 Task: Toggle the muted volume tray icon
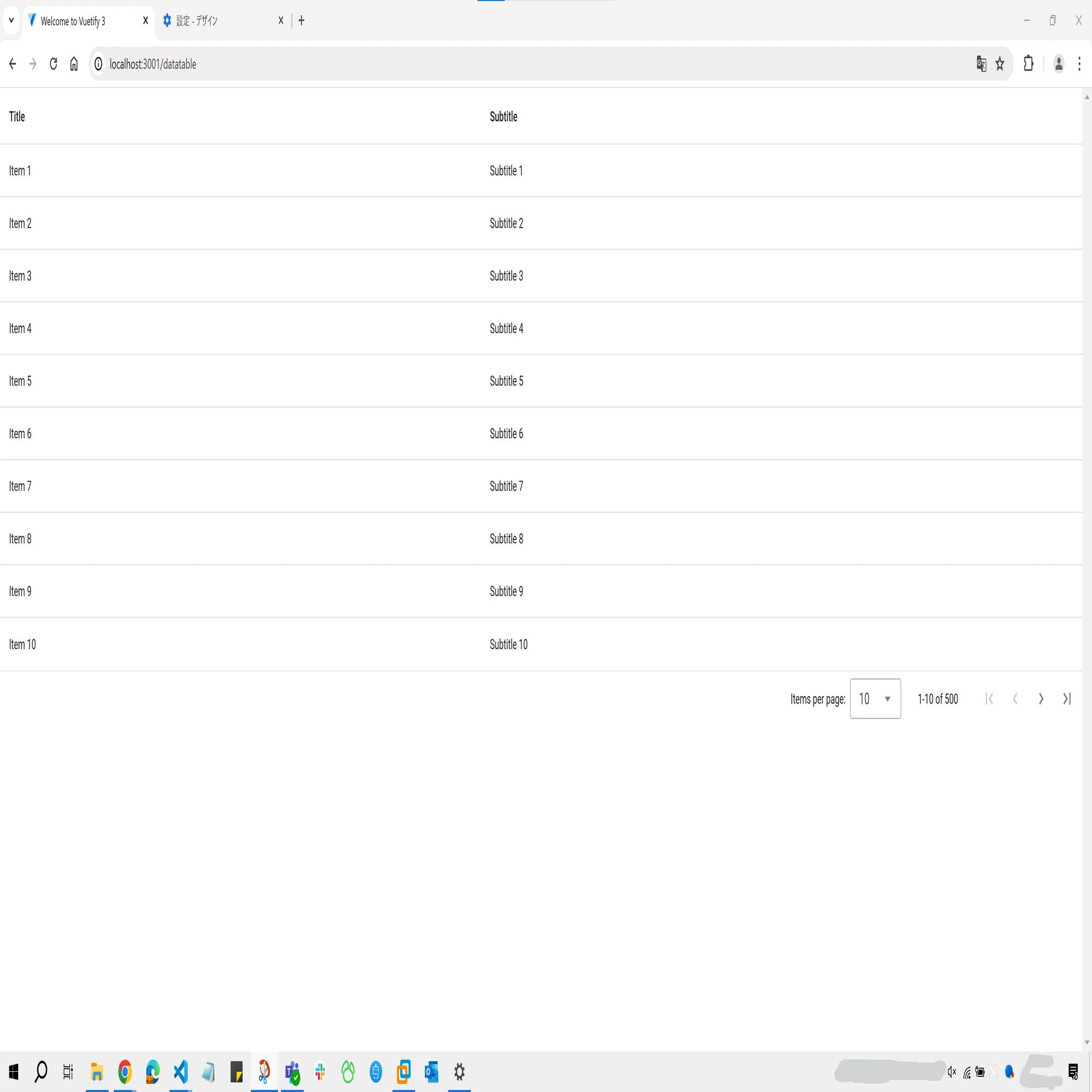[x=952, y=1072]
